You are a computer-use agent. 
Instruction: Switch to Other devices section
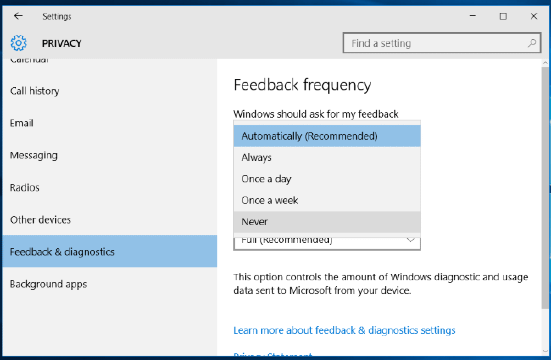pyautogui.click(x=110, y=220)
